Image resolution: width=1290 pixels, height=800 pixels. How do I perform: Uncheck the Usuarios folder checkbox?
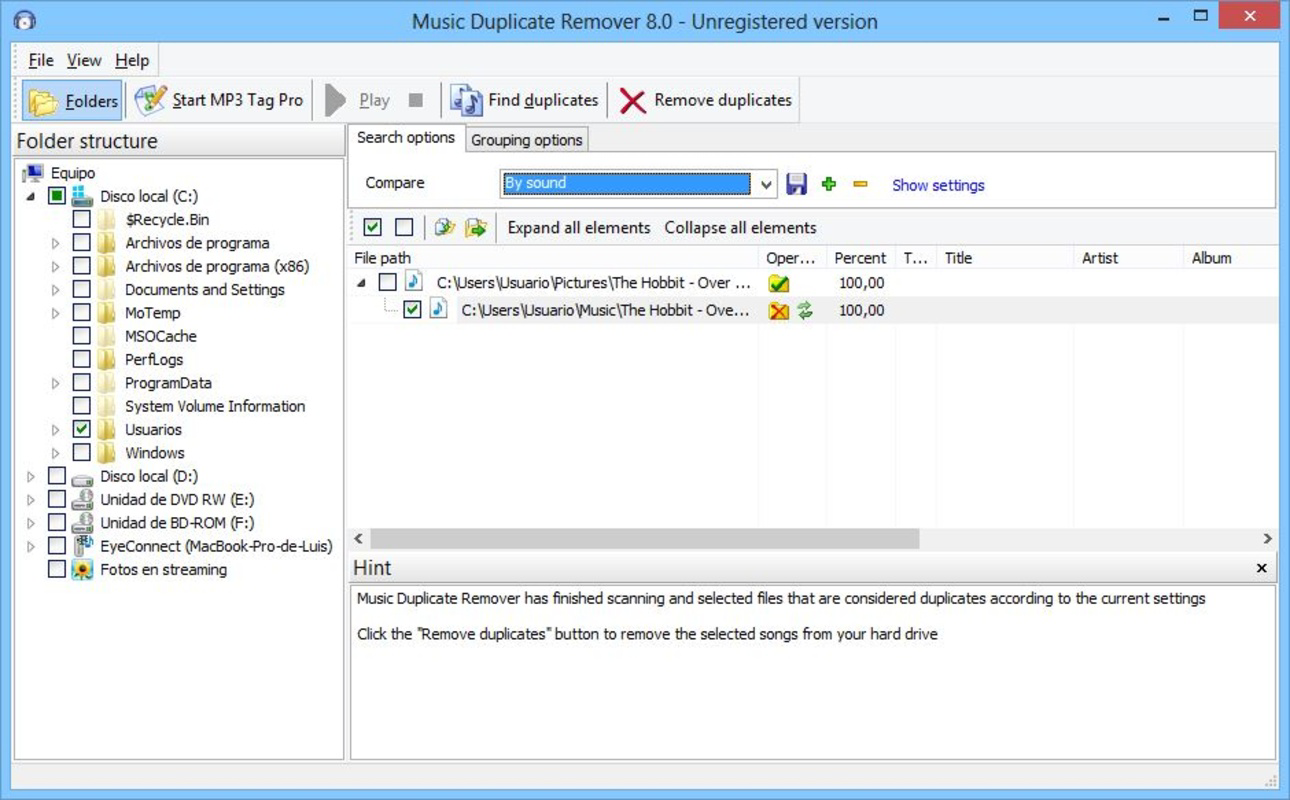pyautogui.click(x=82, y=430)
